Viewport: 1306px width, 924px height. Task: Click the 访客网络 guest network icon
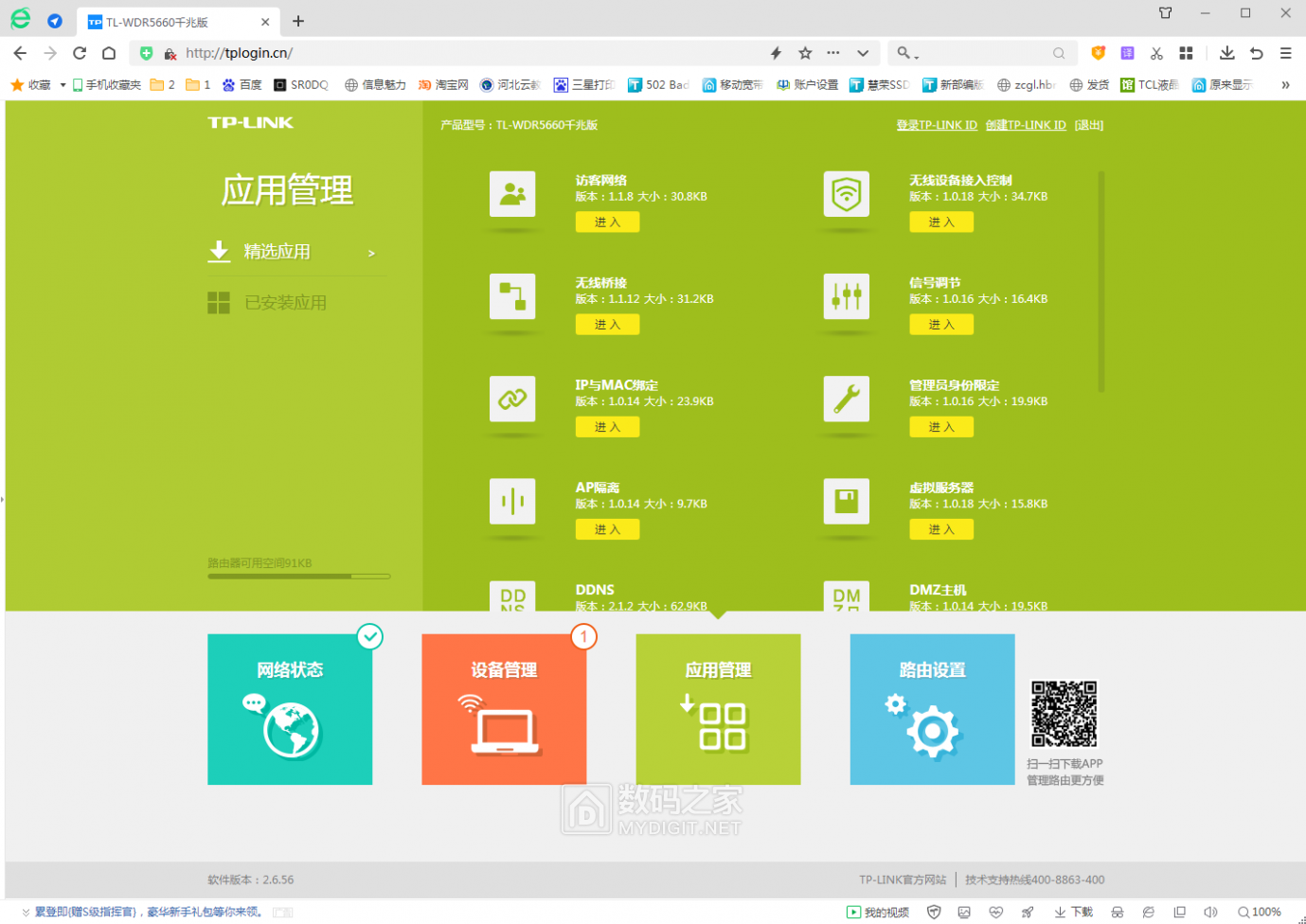coord(512,194)
